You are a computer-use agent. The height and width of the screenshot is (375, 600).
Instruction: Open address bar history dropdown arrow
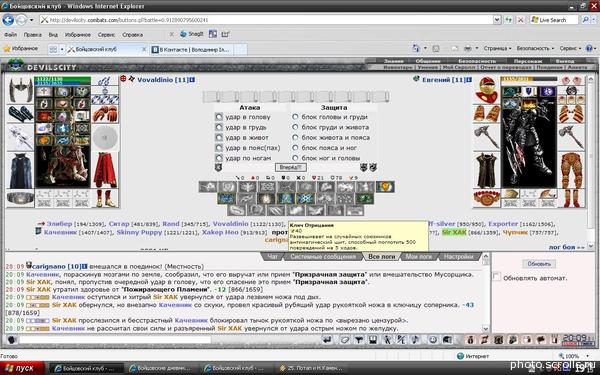(497, 20)
